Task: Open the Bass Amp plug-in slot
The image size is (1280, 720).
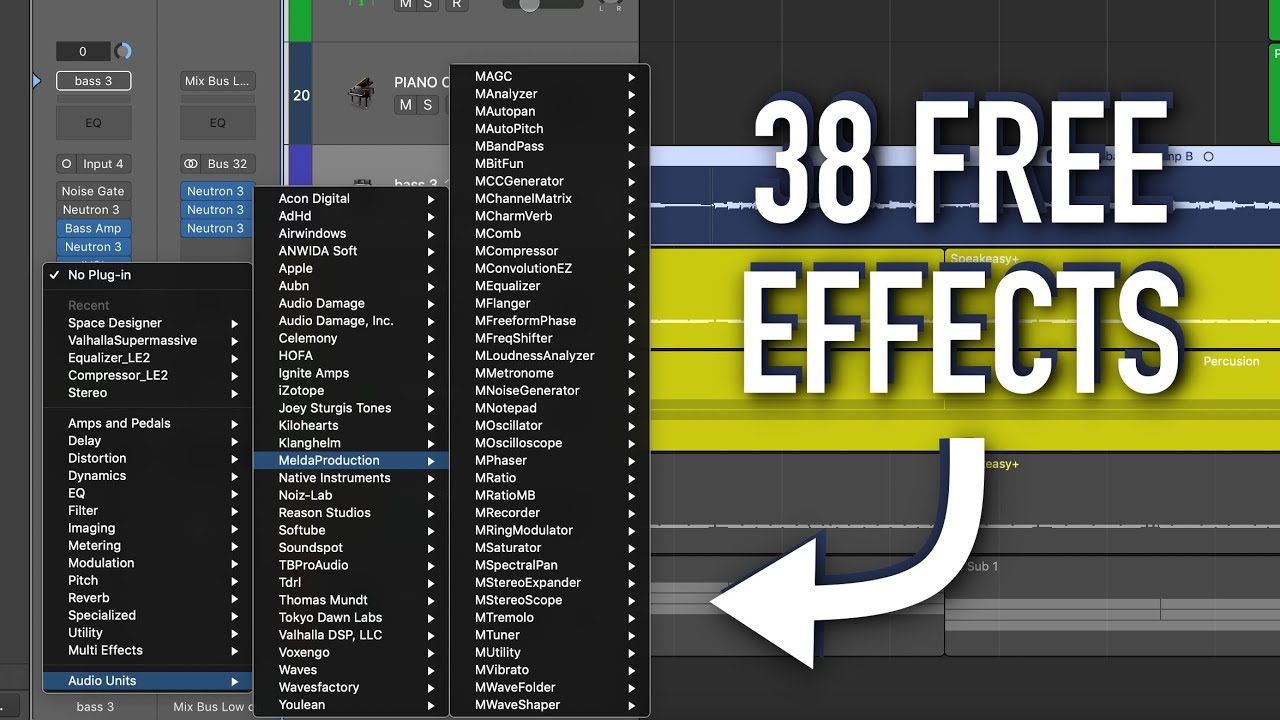Action: click(93, 228)
